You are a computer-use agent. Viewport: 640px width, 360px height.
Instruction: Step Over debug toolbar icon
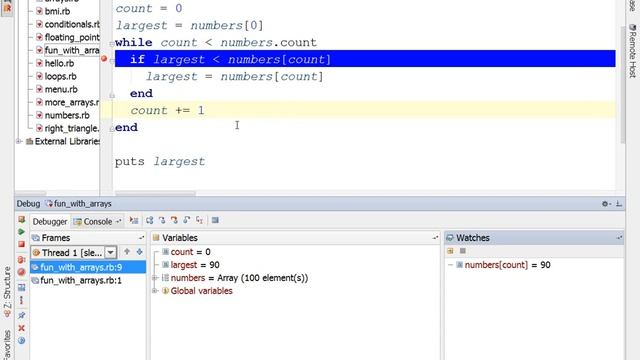[x=149, y=220]
